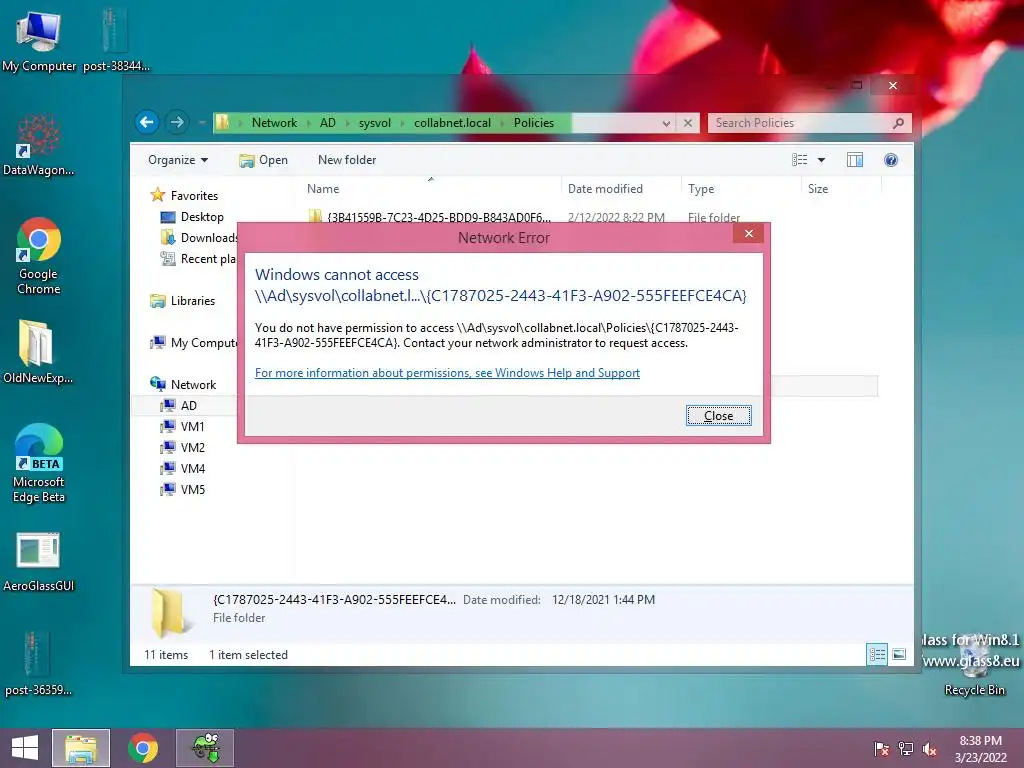Close the Network Error dialog button

(718, 415)
